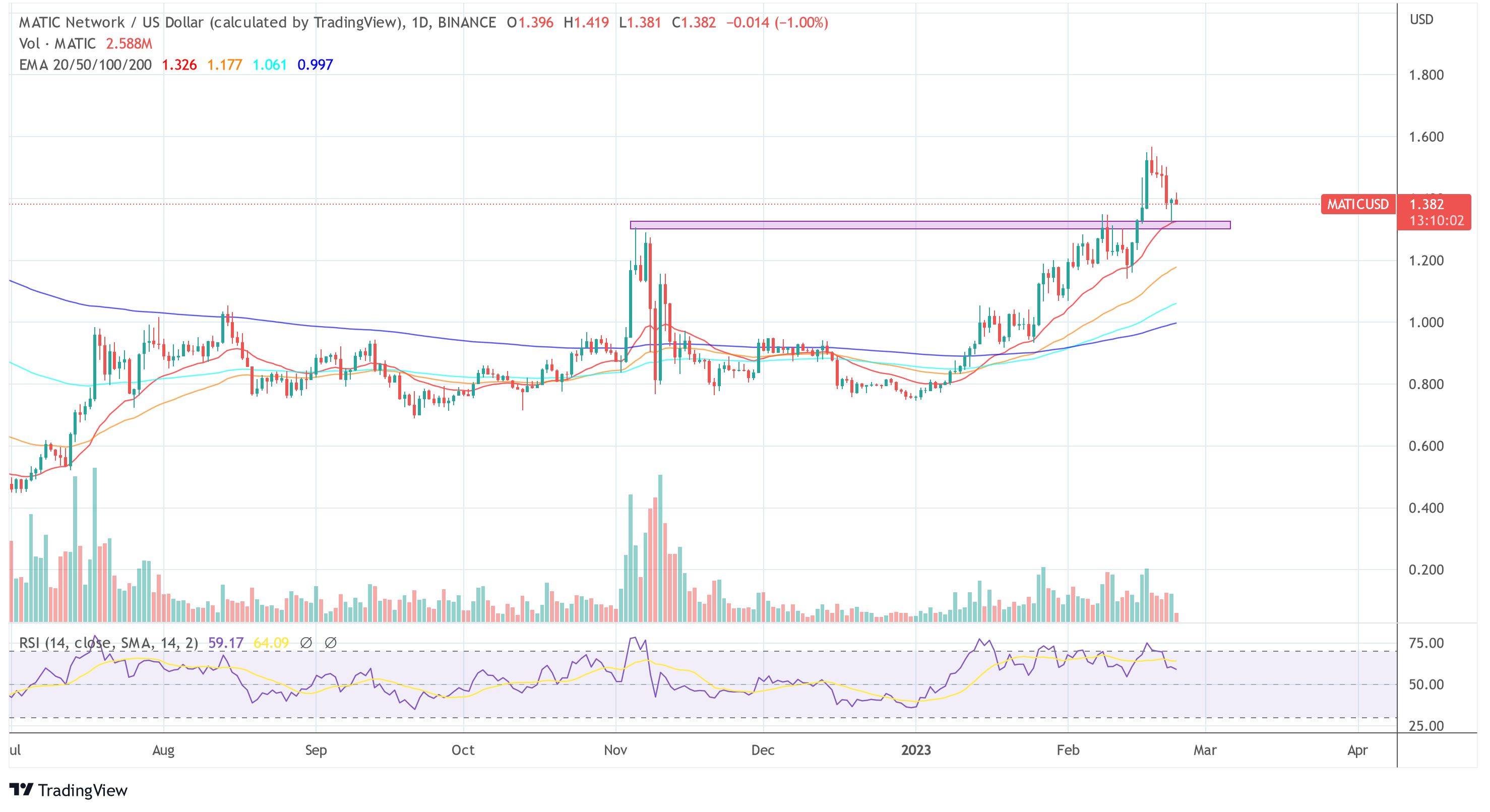Viewport: 1490px width, 812px height.
Task: Click the Mar label on time axis
Action: point(1205,751)
